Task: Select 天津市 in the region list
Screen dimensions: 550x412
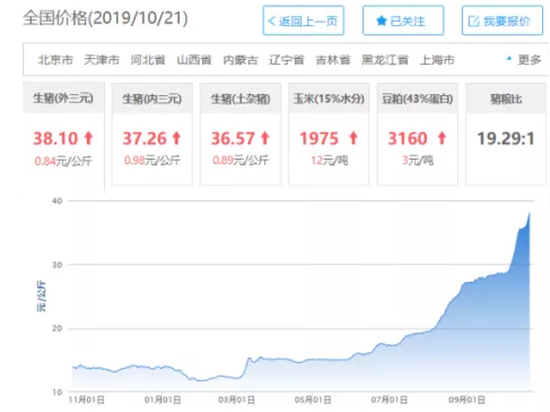Action: [102, 60]
